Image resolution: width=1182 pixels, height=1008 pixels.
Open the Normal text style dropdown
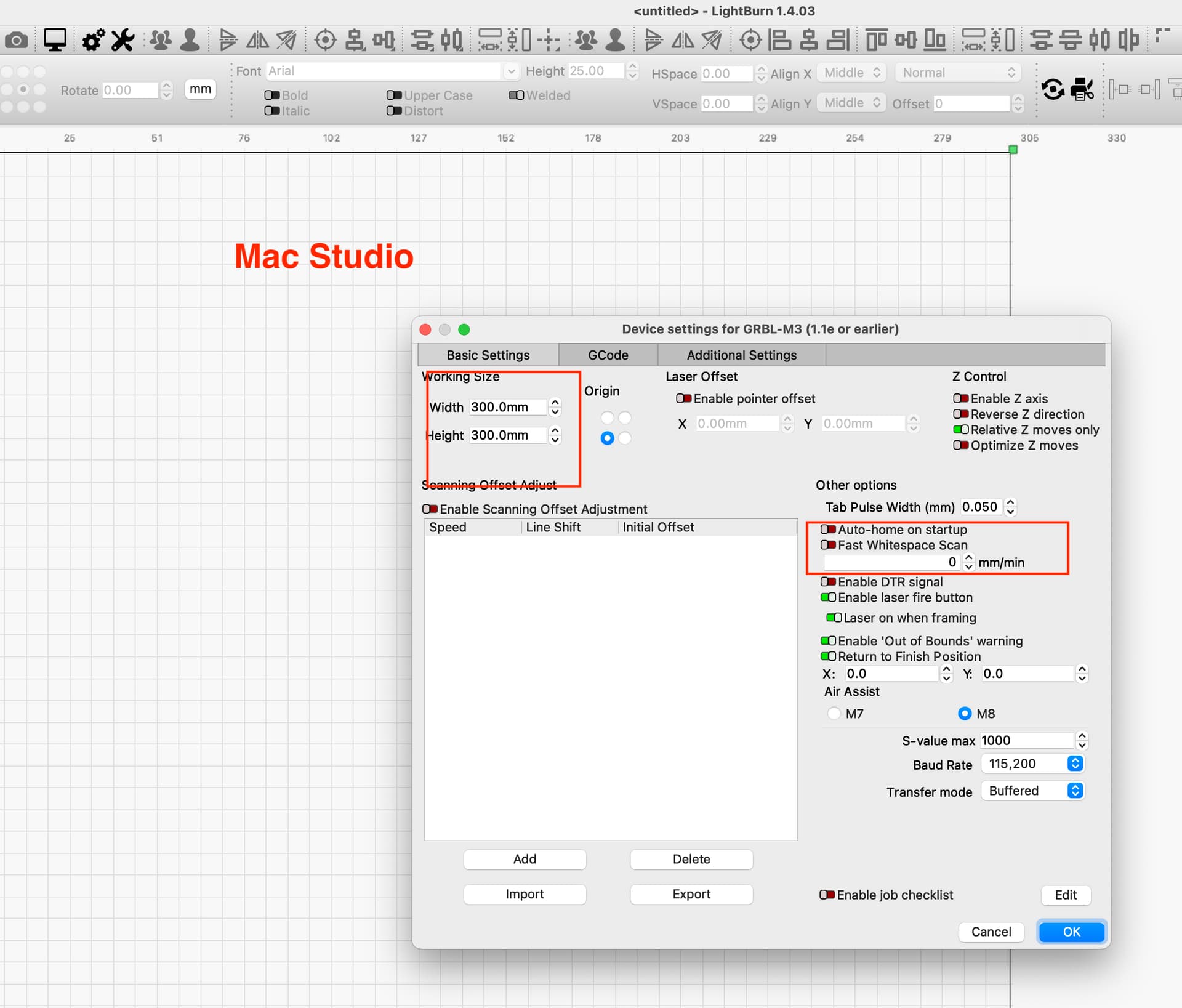pos(958,73)
